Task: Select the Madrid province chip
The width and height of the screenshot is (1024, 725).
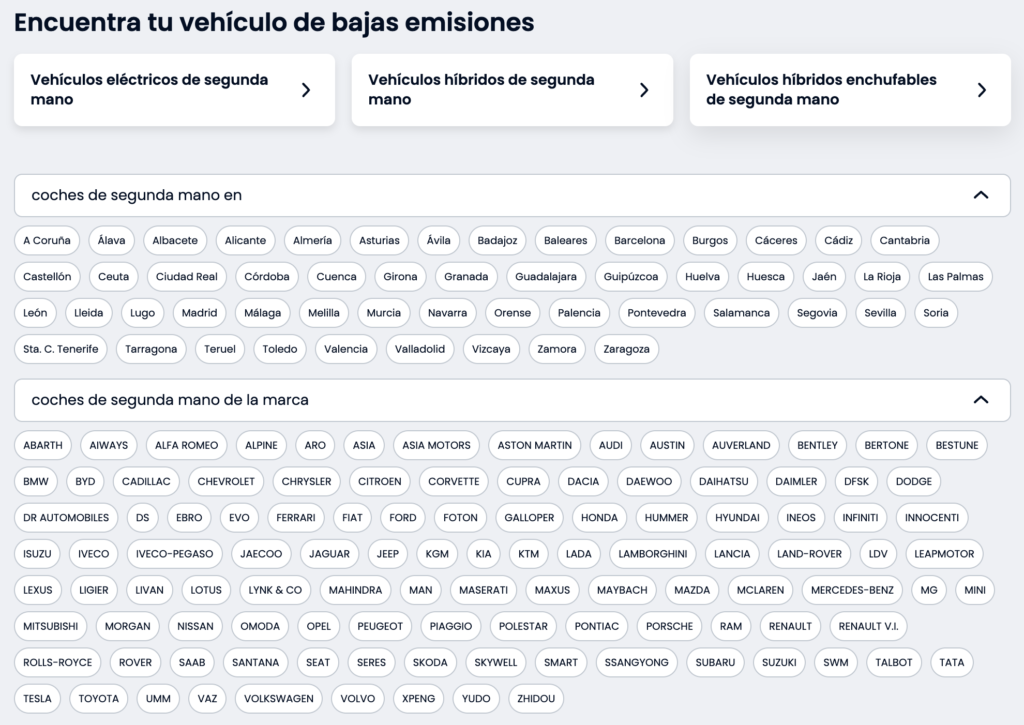Action: coord(199,313)
